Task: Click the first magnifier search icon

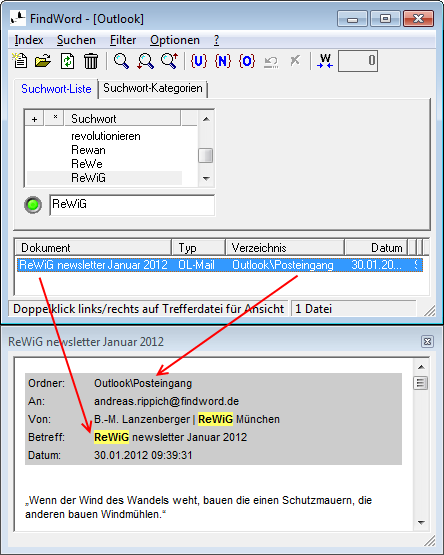Action: pyautogui.click(x=121, y=61)
